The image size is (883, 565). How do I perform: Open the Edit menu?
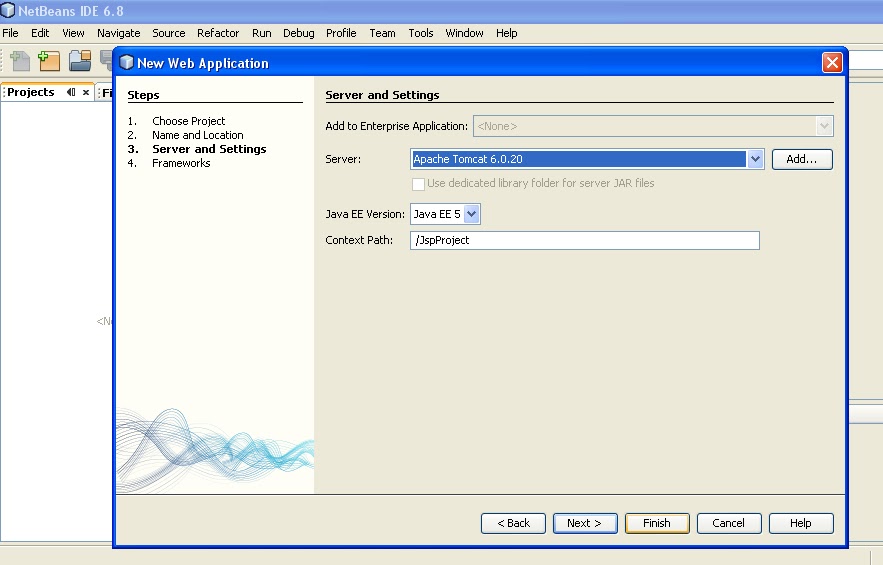(40, 33)
